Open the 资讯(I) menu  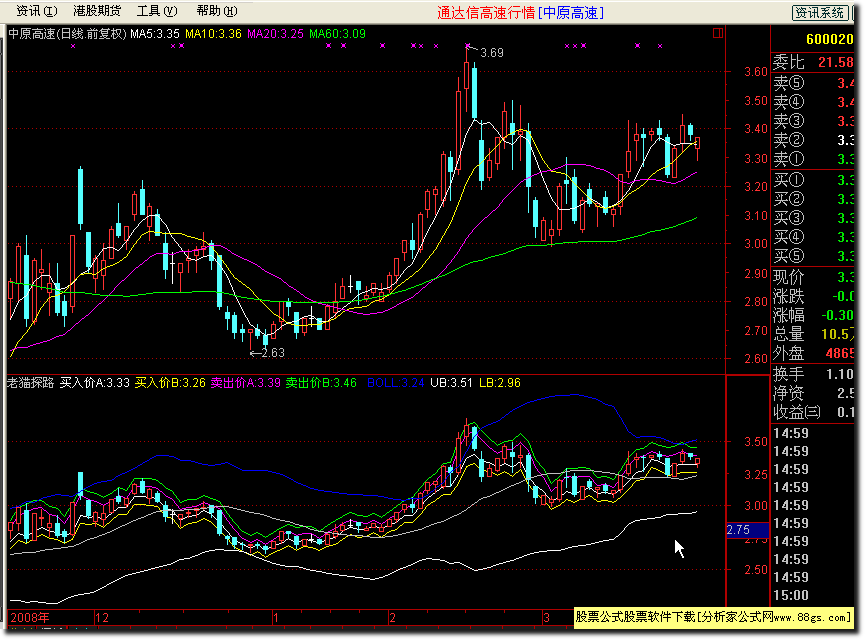tap(36, 11)
